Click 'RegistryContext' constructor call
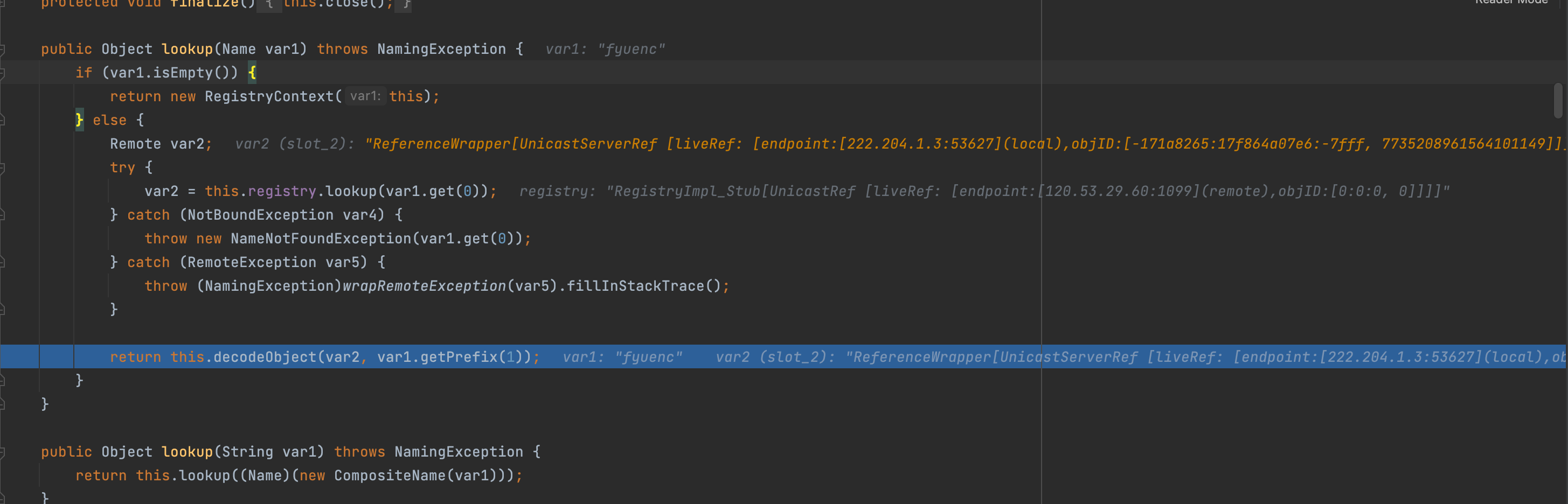This screenshot has width=1568, height=504. point(269,97)
